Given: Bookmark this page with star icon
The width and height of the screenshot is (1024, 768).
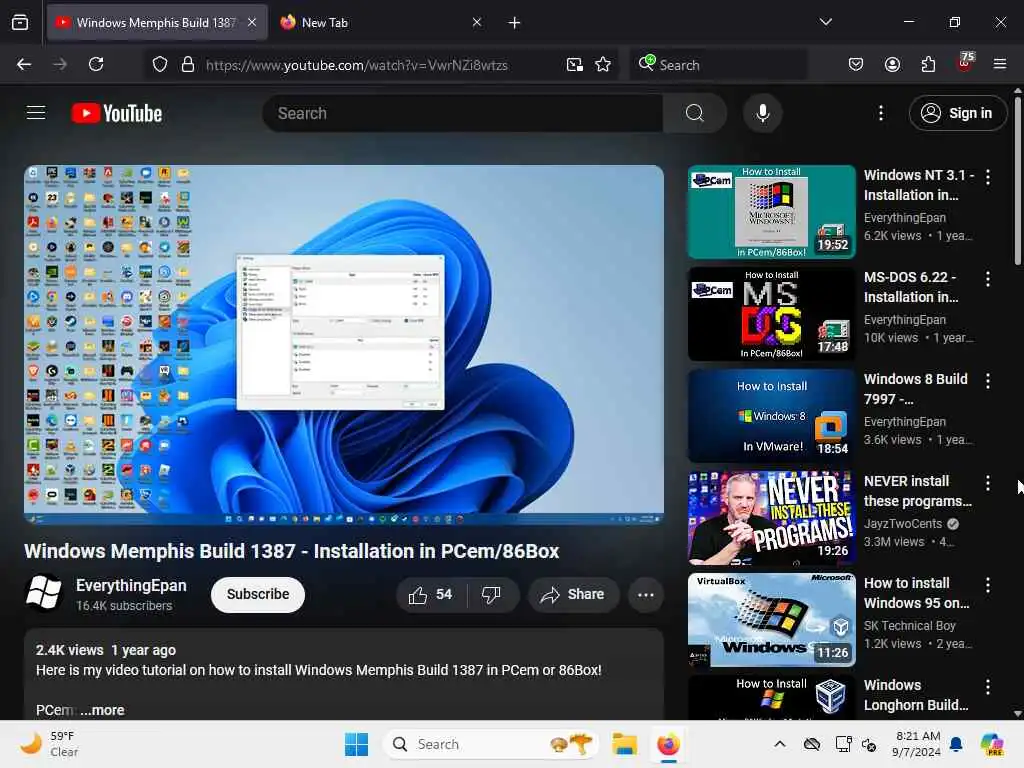Looking at the screenshot, I should (x=603, y=65).
